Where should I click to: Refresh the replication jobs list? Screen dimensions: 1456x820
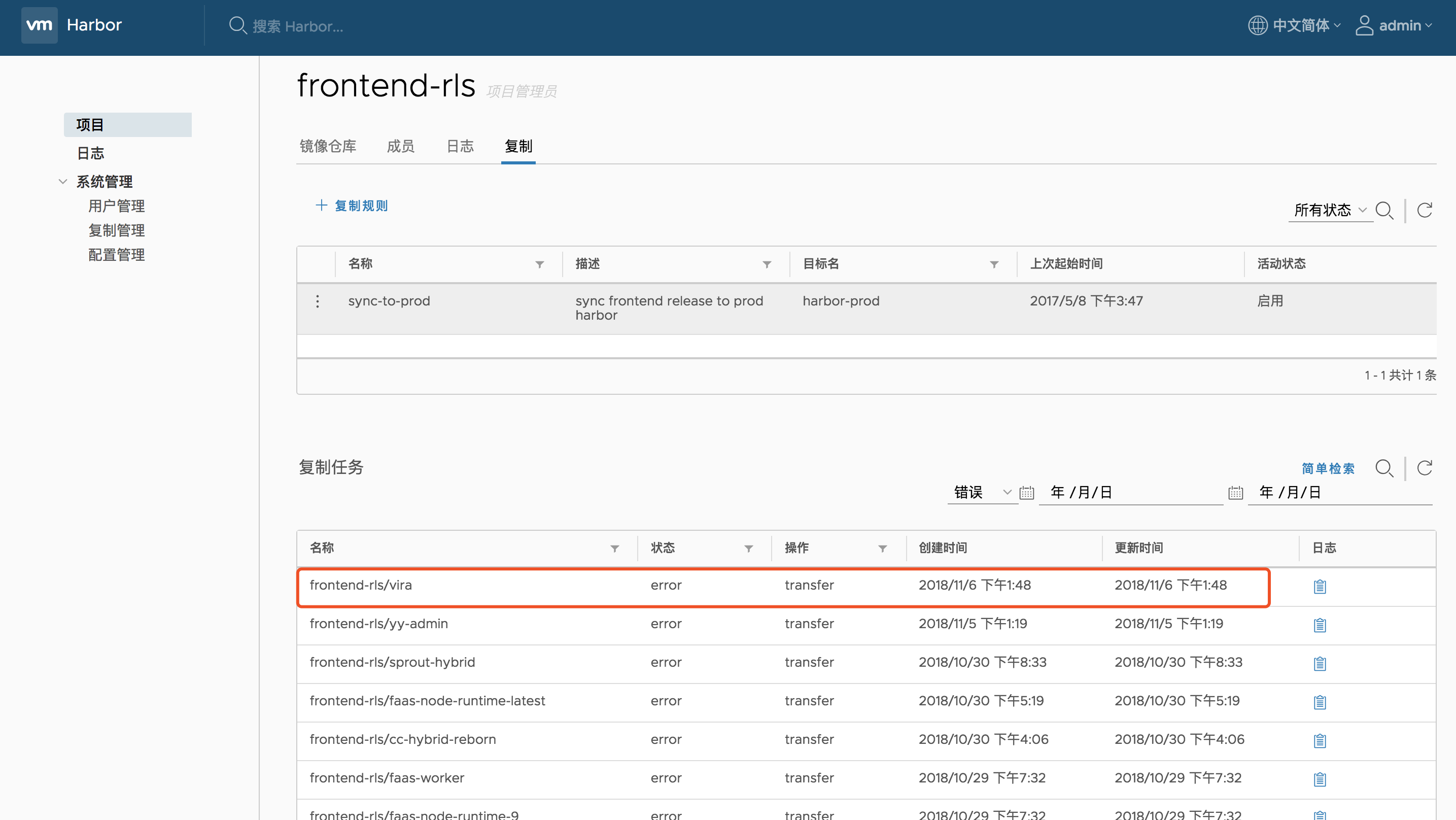click(1425, 468)
